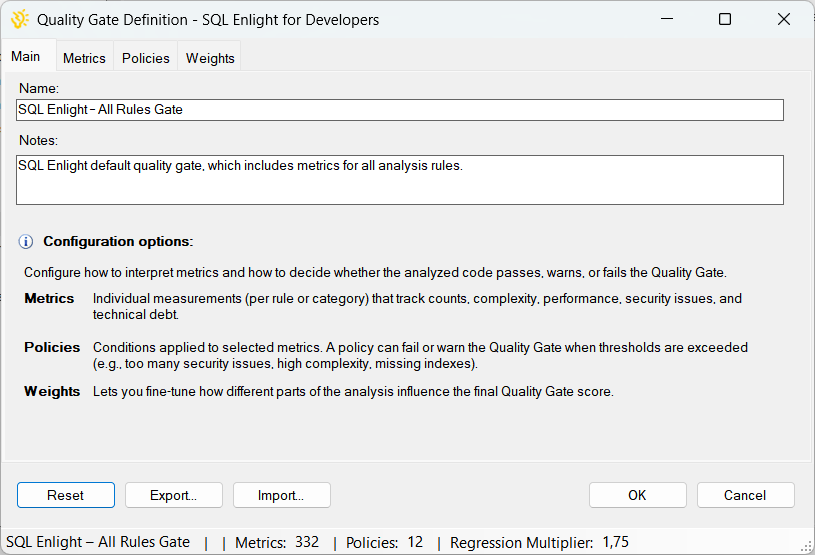The width and height of the screenshot is (815, 555).
Task: Click the Reset button
Action: click(65, 495)
